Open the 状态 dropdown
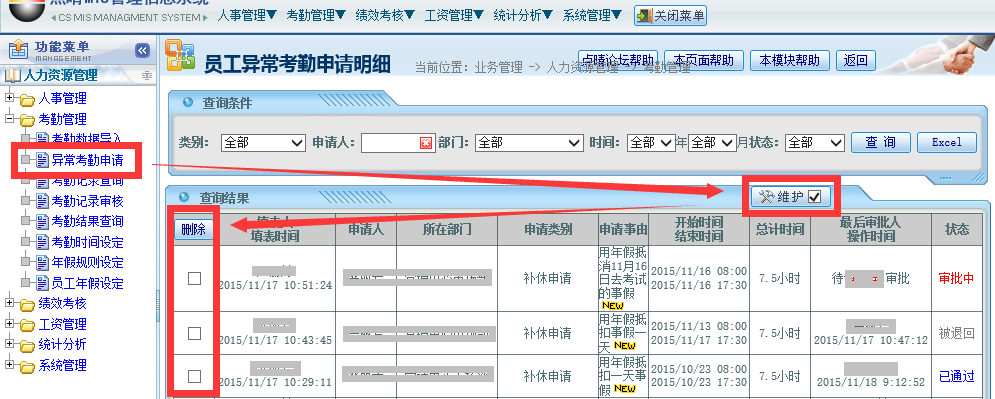The height and width of the screenshot is (399, 995). click(x=815, y=143)
